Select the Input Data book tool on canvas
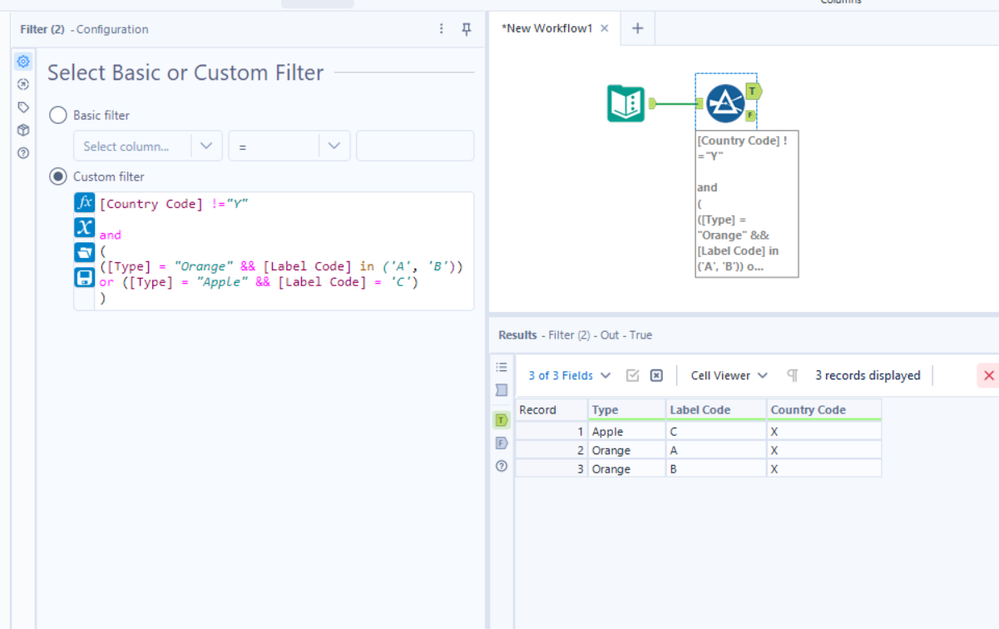Screen dimensions: 999x629 [626, 103]
